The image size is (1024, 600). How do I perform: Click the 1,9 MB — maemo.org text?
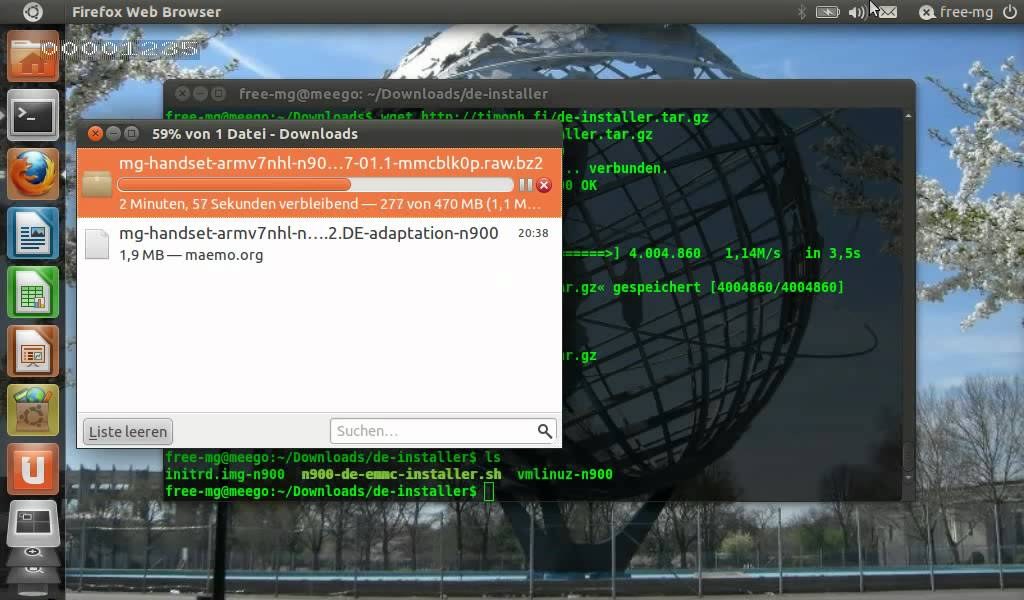[191, 255]
